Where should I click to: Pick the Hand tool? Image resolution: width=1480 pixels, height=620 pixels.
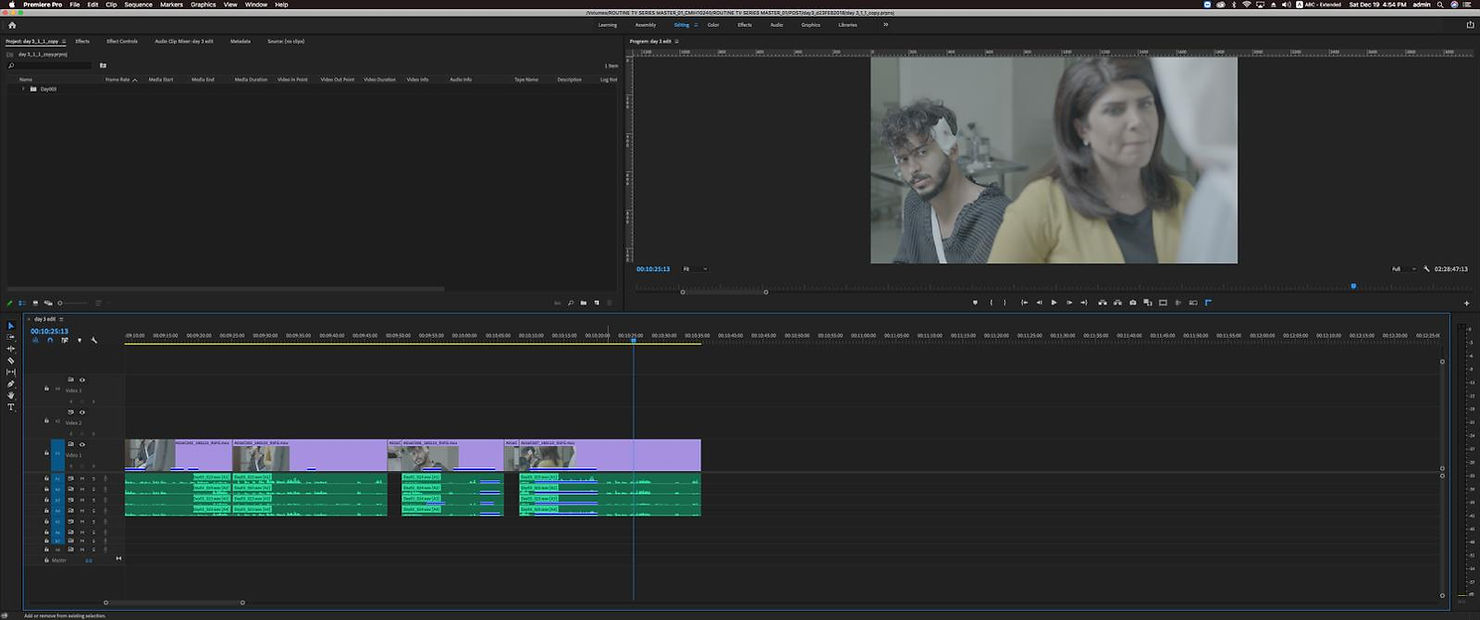11,396
